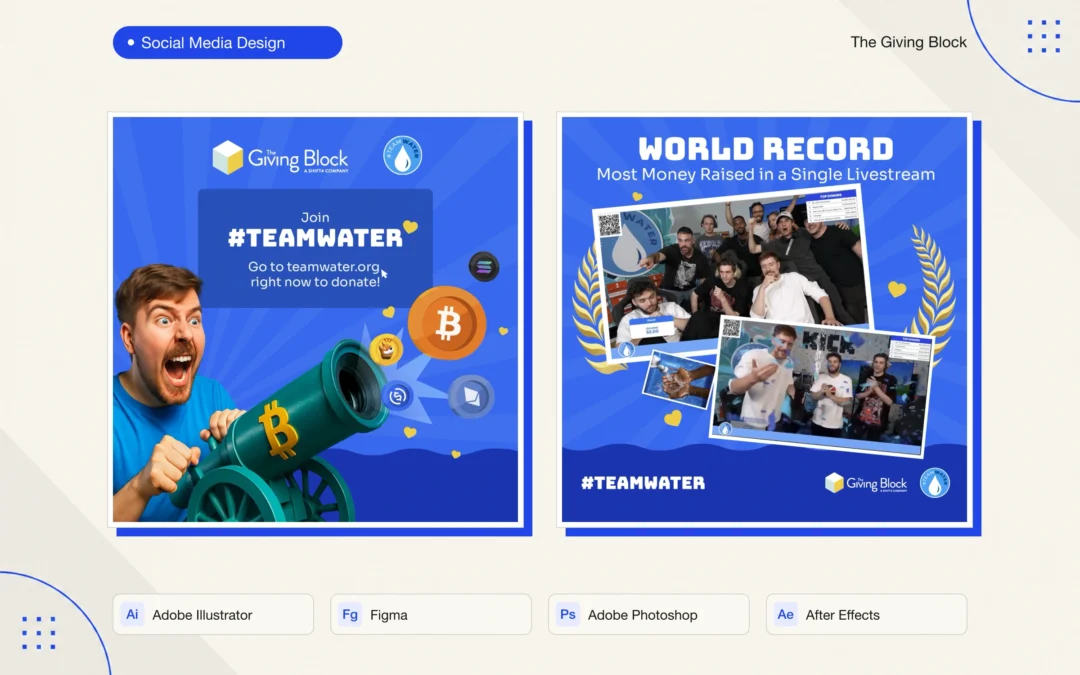Click the Team Water droplet badge in right post footer
1080x675 pixels.
tap(935, 482)
